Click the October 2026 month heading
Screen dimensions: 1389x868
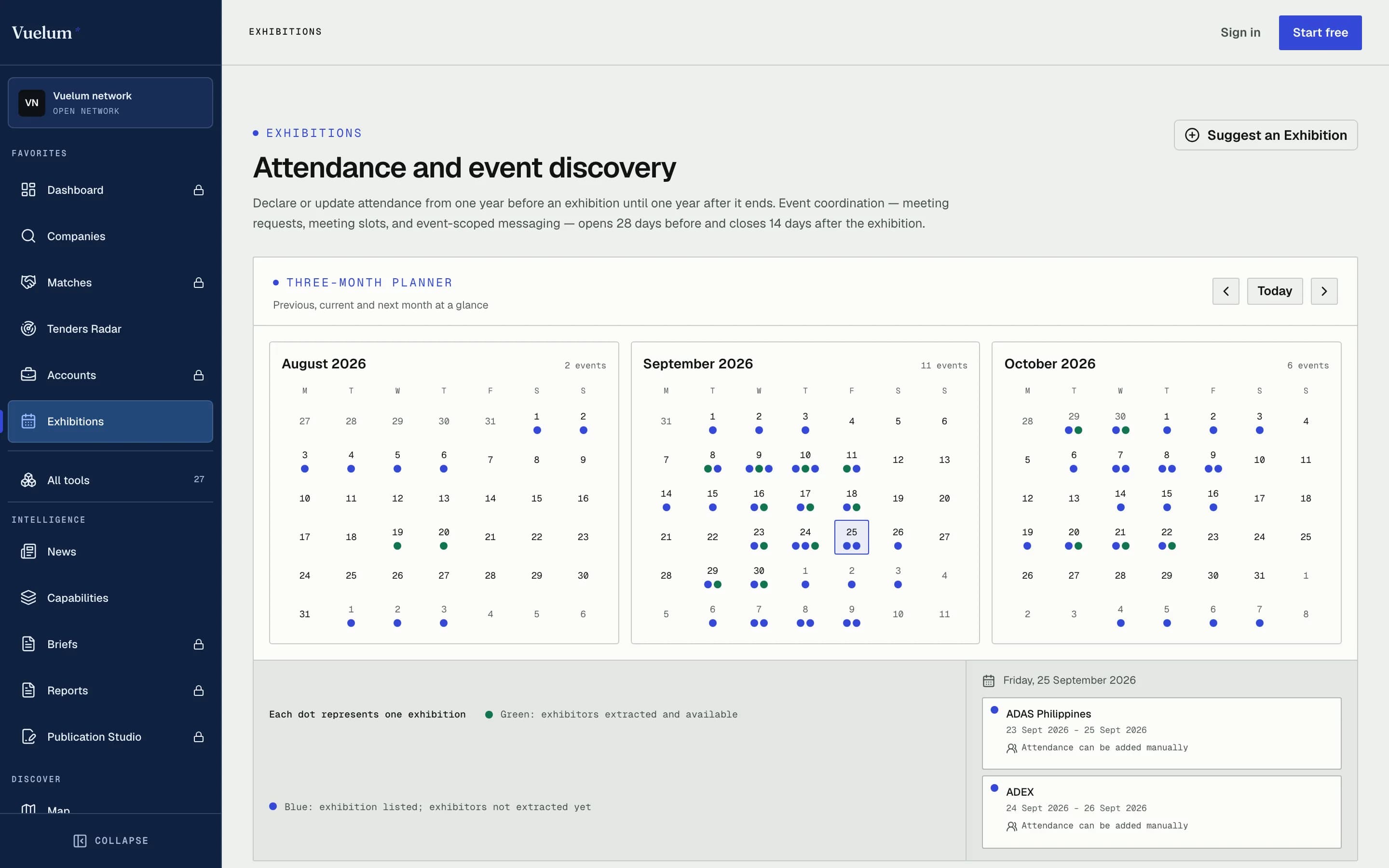coord(1049,364)
